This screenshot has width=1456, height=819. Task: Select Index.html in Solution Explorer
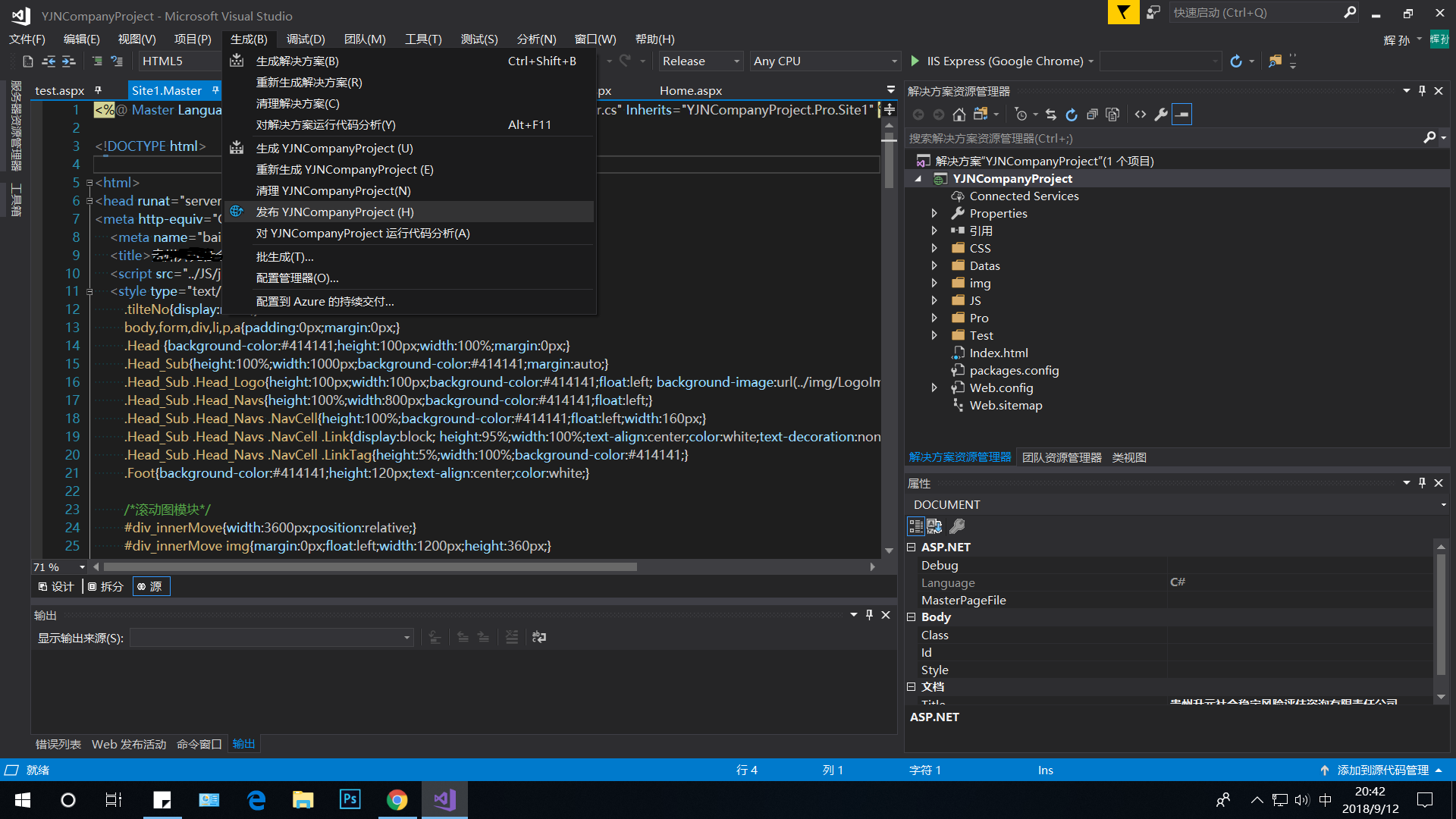[998, 353]
